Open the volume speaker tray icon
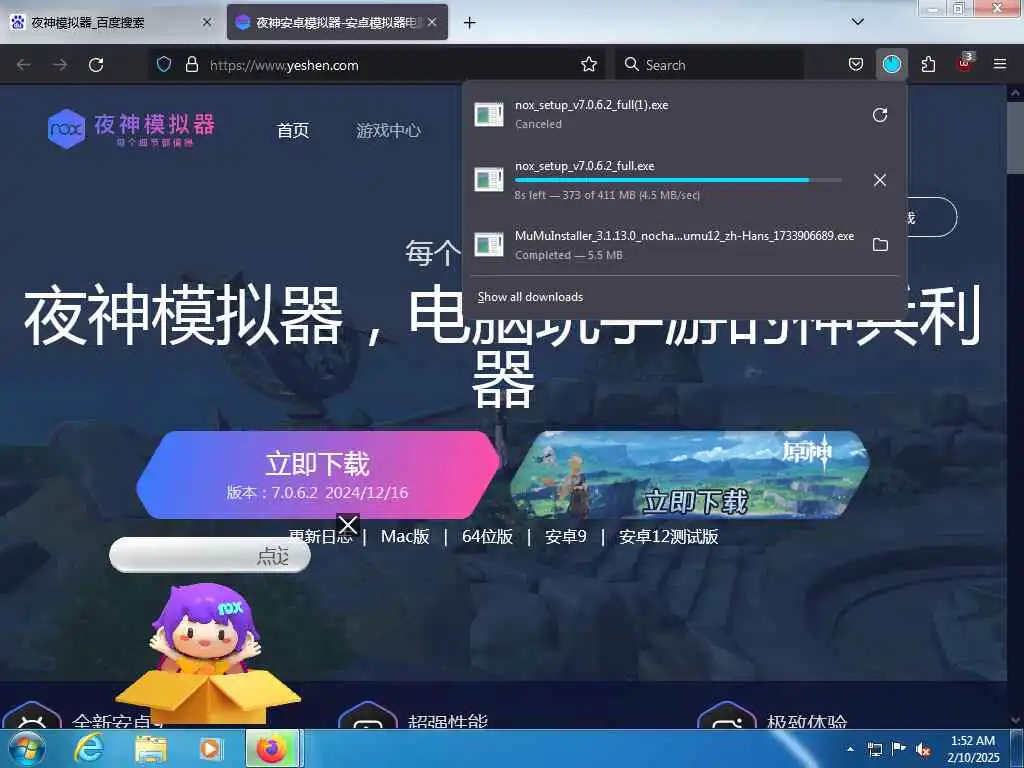Viewport: 1024px width, 768px height. pyautogui.click(x=923, y=750)
